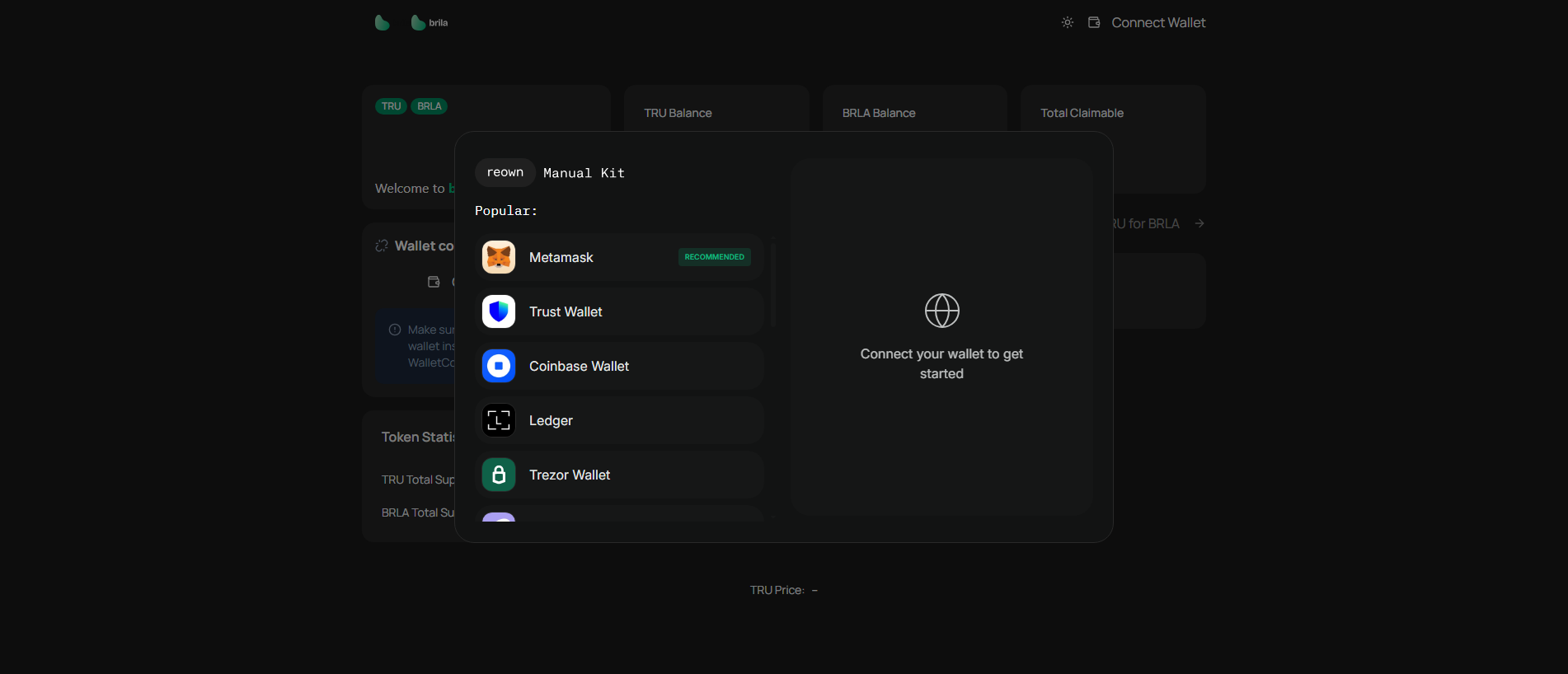Click the small wallet icon under Wallet connection
Image resolution: width=1568 pixels, height=674 pixels.
(x=434, y=282)
